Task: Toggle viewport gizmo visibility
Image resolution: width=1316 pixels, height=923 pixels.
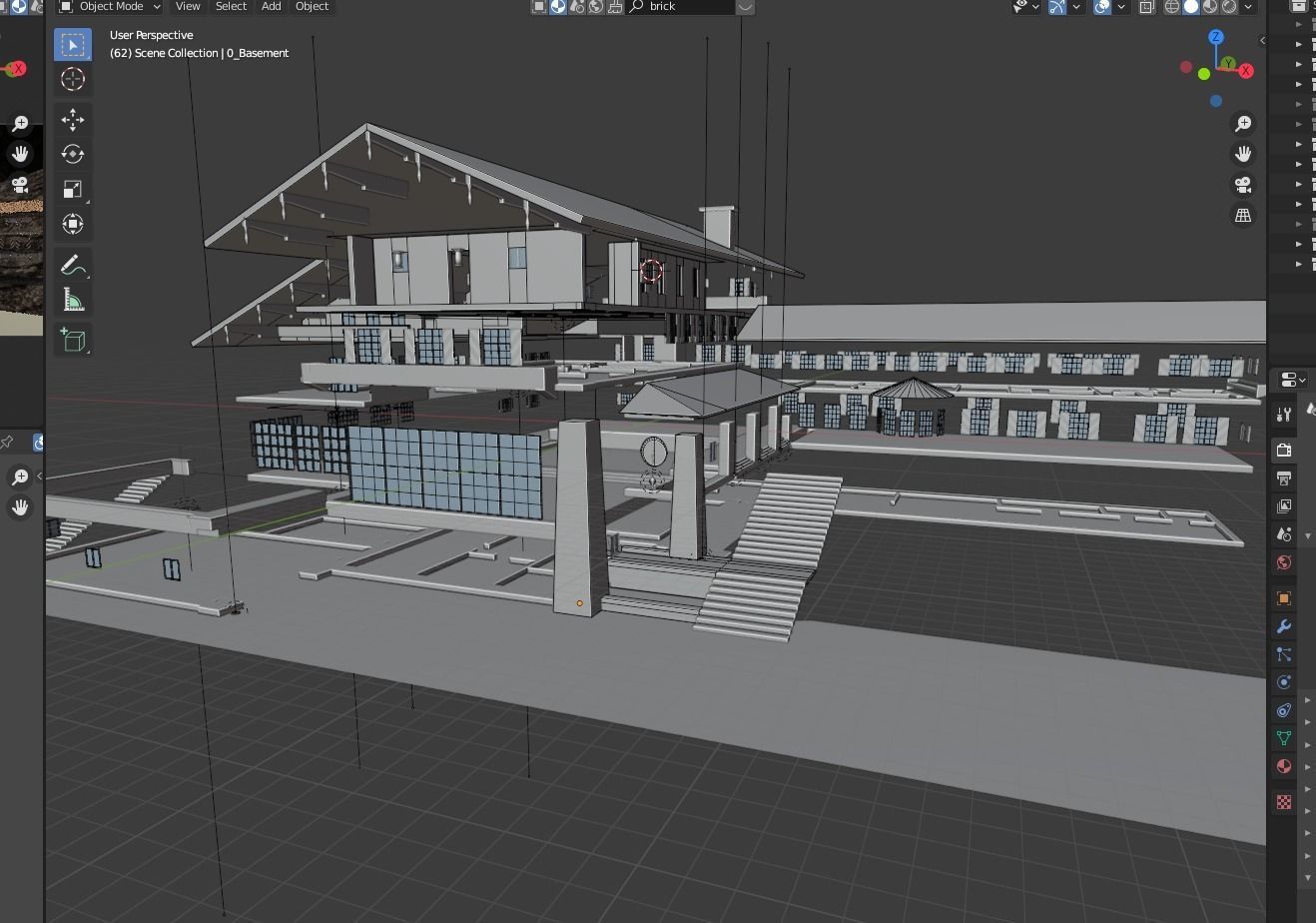Action: (1057, 6)
